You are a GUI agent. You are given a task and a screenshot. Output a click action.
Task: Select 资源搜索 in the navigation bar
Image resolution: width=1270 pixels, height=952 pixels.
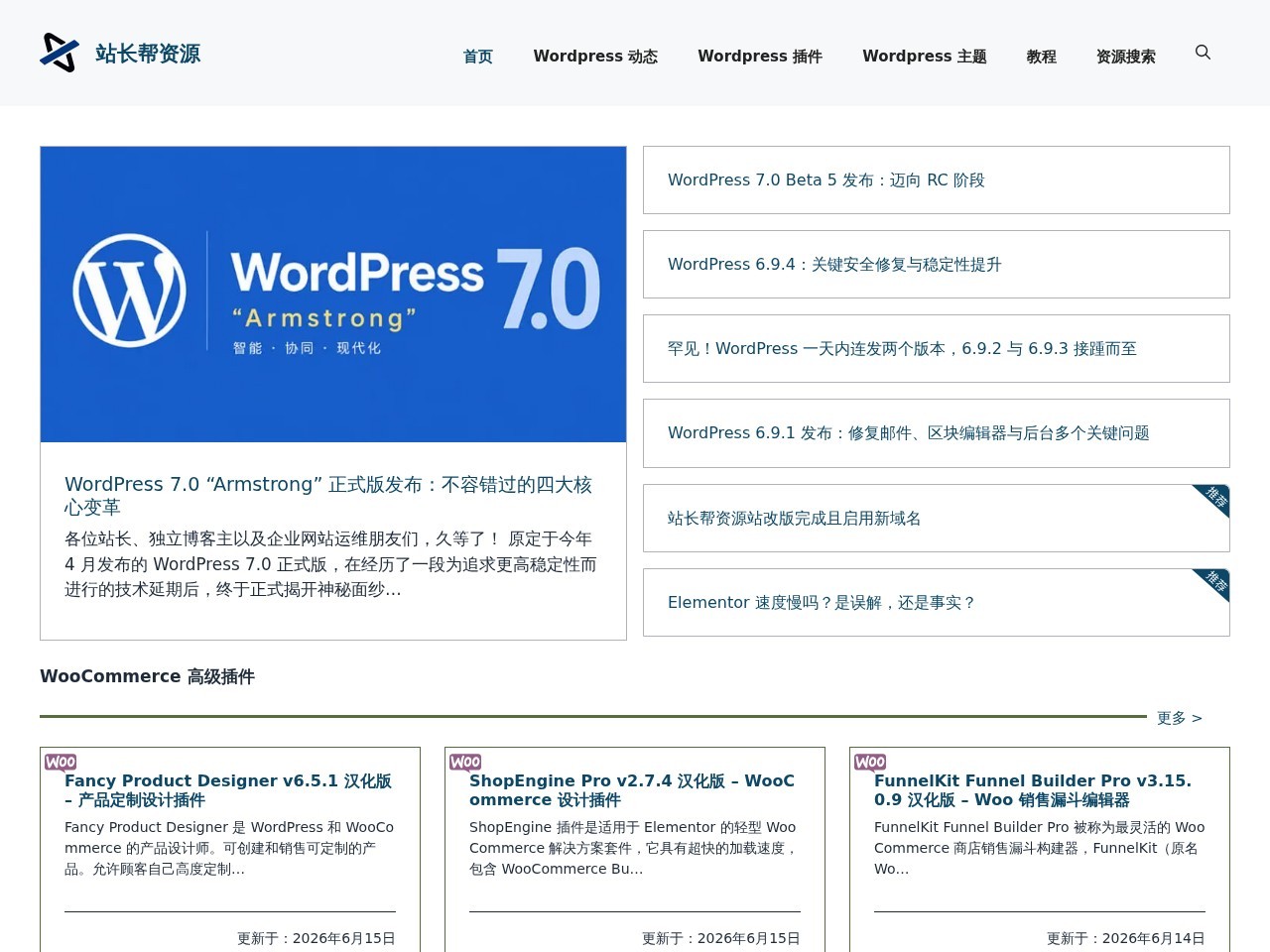[x=1126, y=57]
